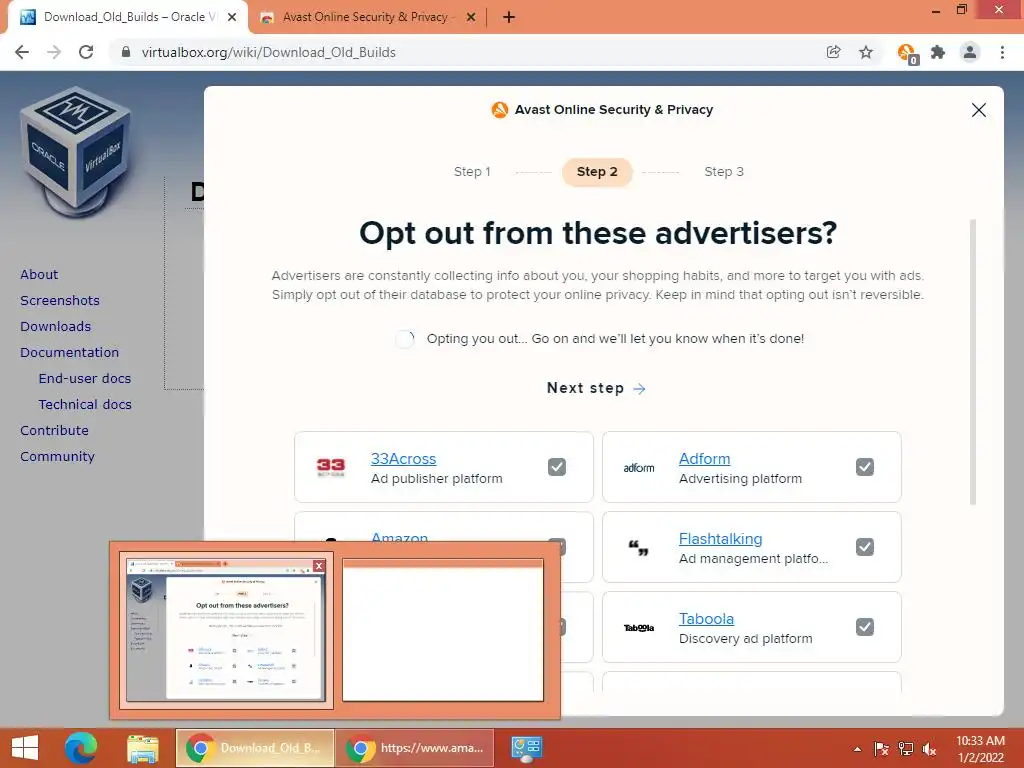The height and width of the screenshot is (768, 1024).
Task: Open Downloads in VirtualBox sidebar
Action: point(56,327)
